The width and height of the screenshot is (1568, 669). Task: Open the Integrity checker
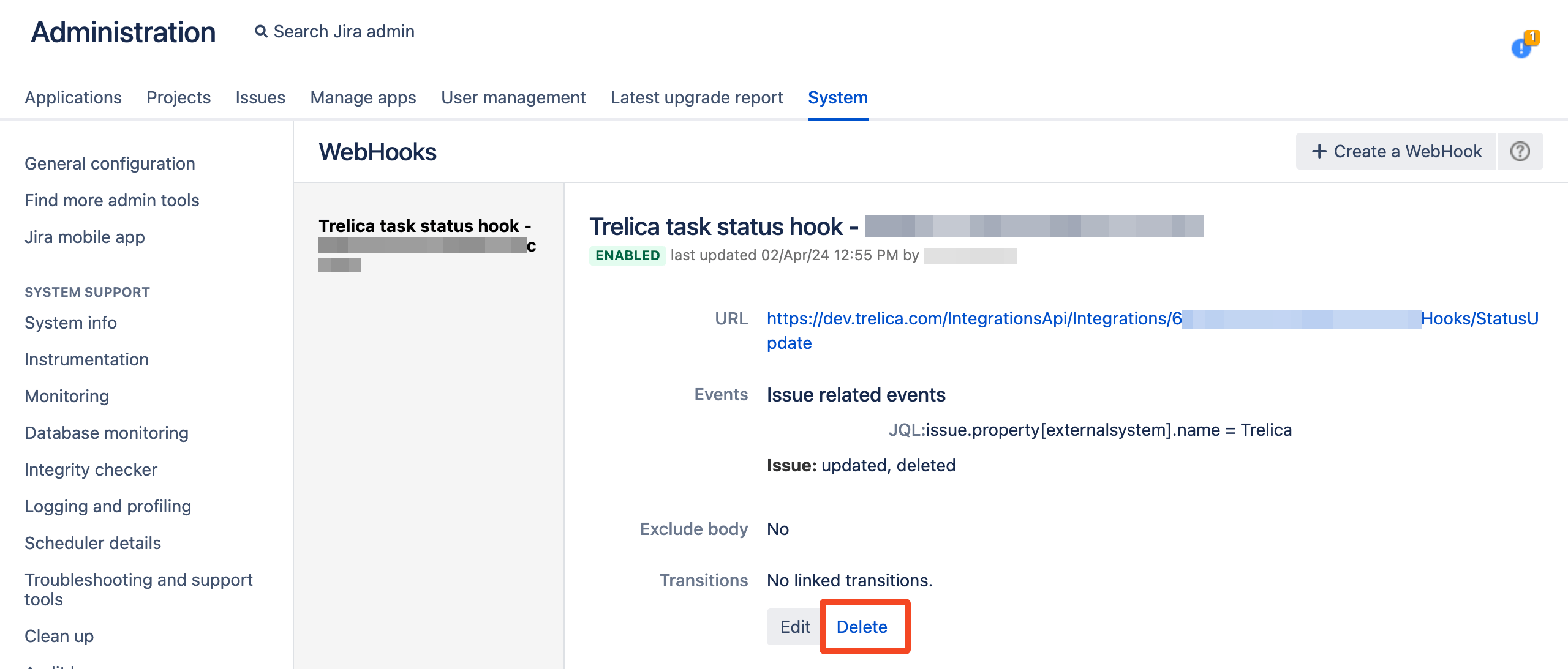point(91,469)
